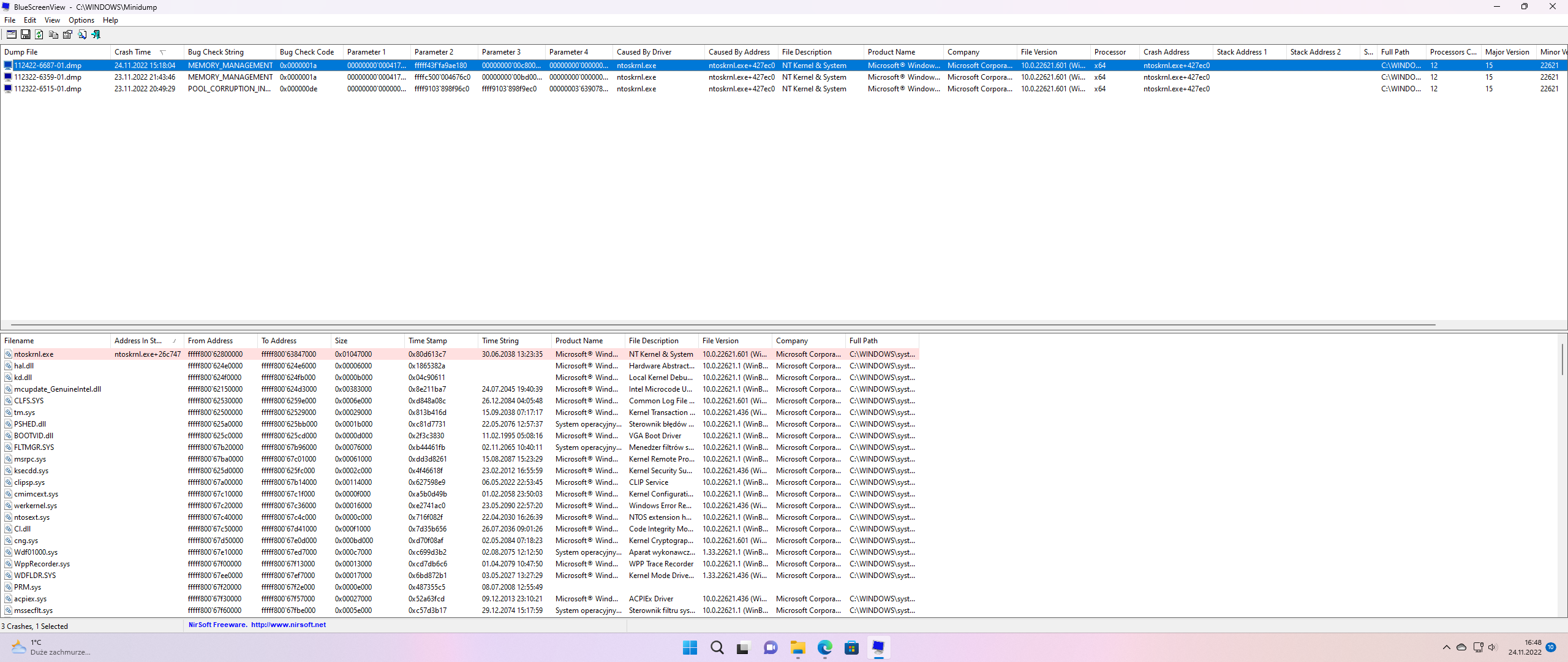Sort by Dump File column header
Viewport: 1568px width, 662px height.
[56, 52]
